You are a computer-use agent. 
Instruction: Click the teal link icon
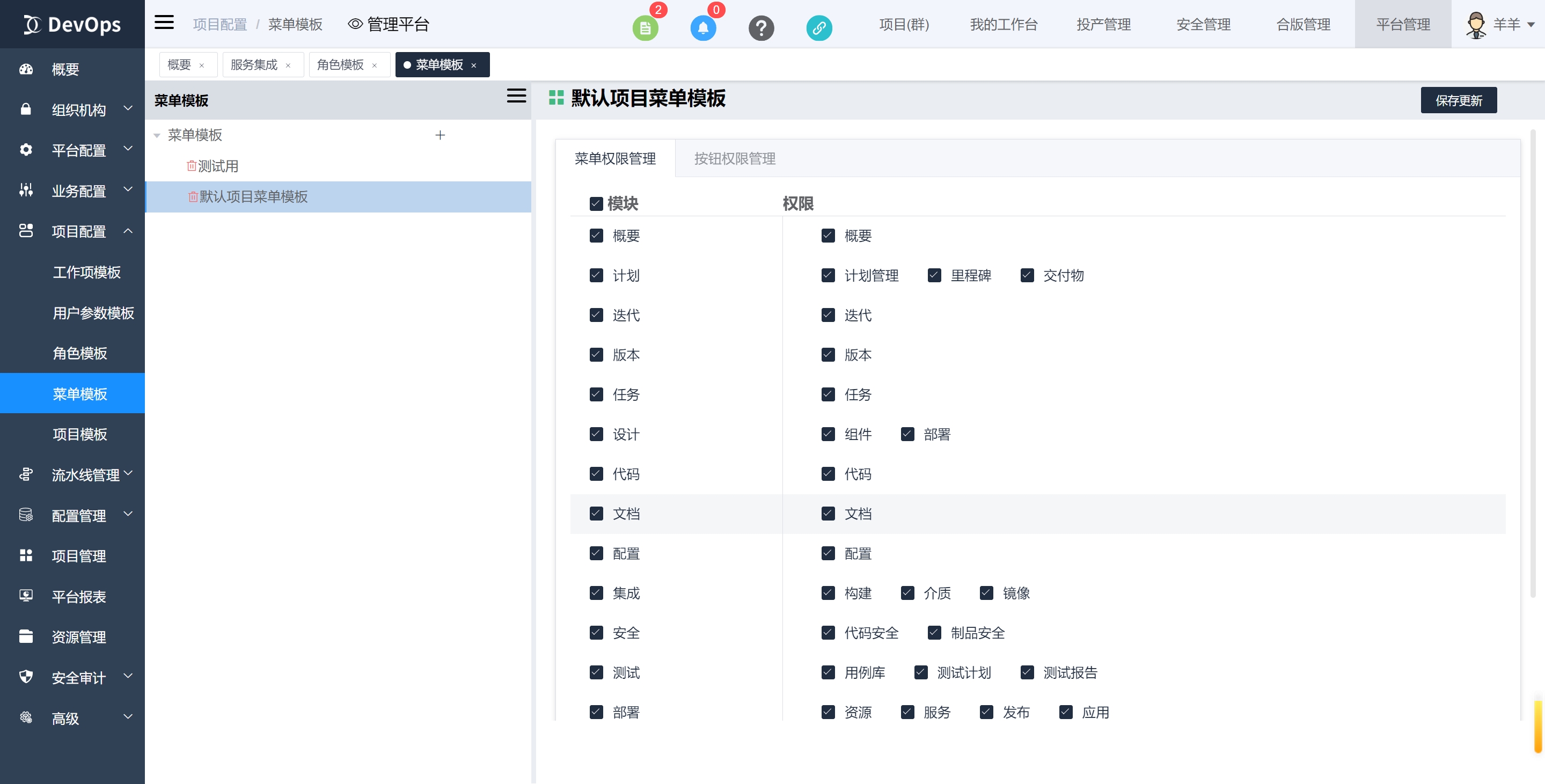(x=819, y=27)
